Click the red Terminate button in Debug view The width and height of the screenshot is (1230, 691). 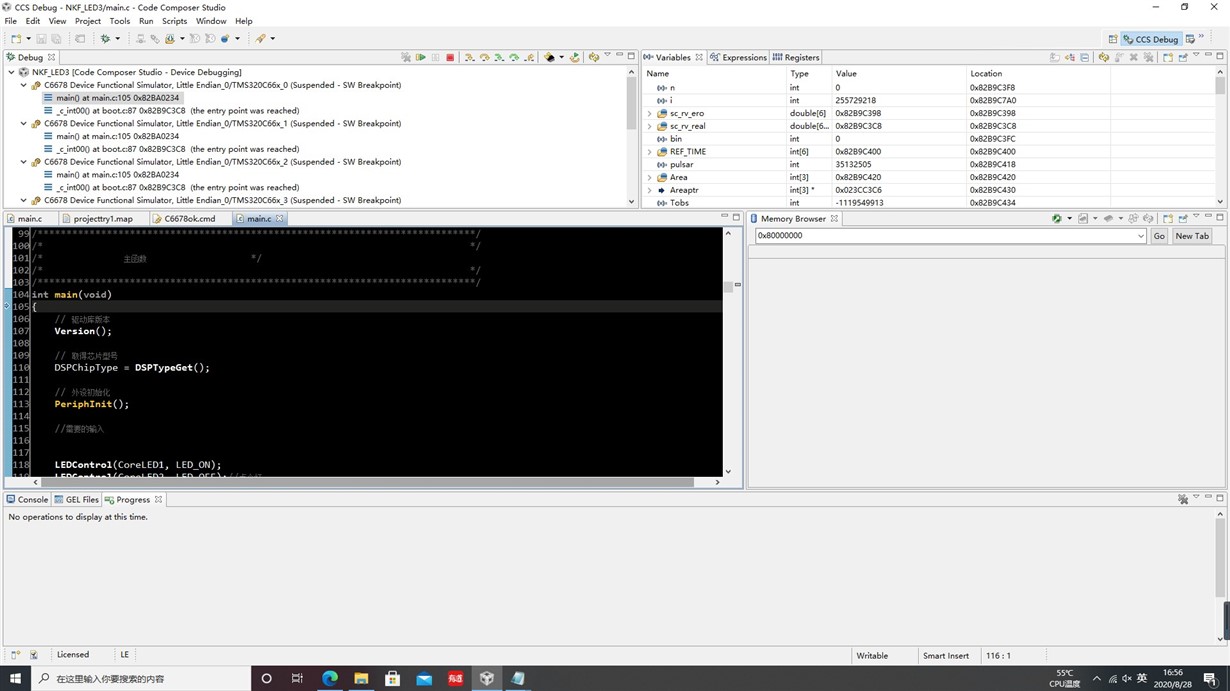[x=450, y=57]
